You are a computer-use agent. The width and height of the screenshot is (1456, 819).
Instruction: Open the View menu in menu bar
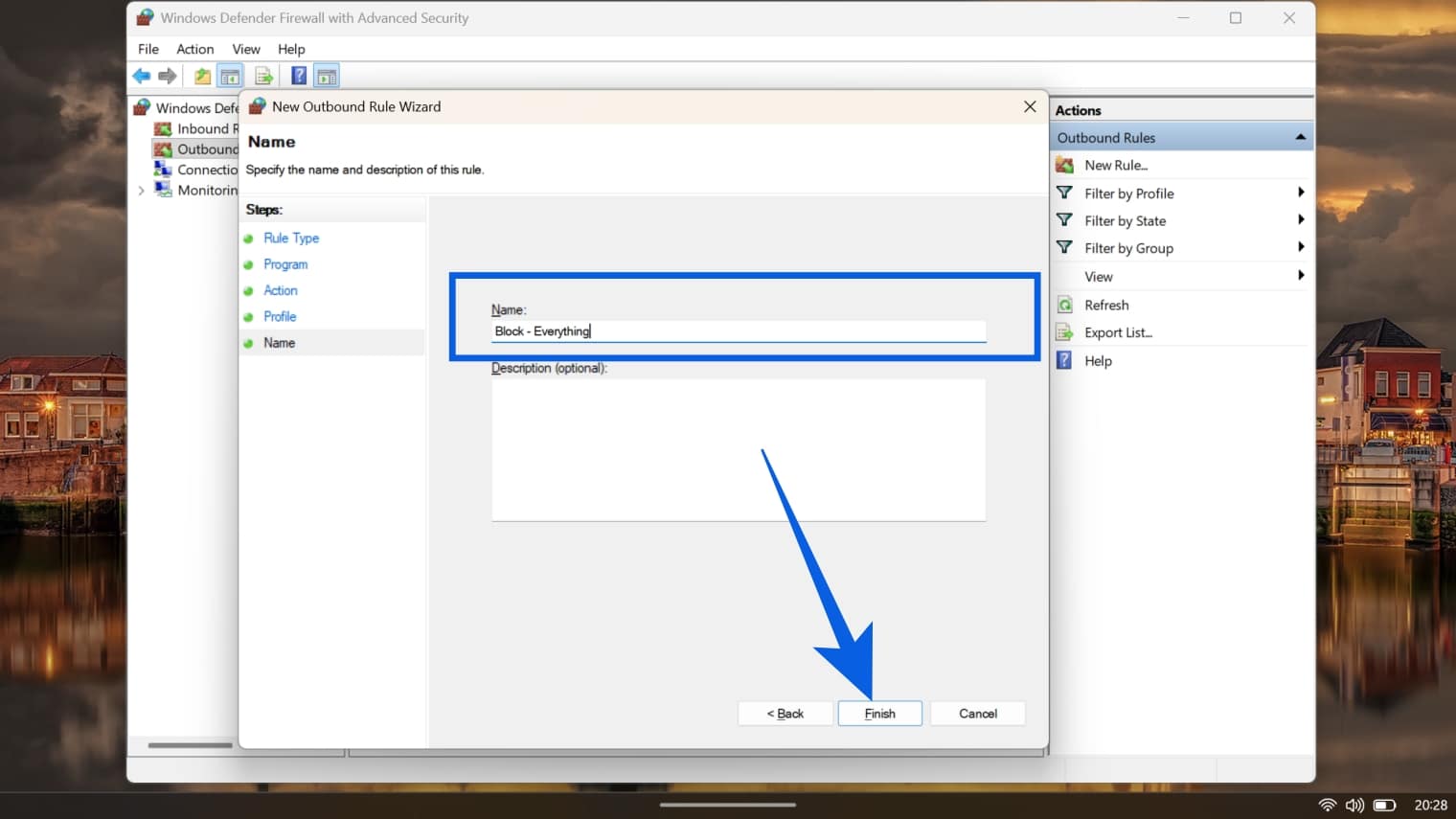click(246, 49)
